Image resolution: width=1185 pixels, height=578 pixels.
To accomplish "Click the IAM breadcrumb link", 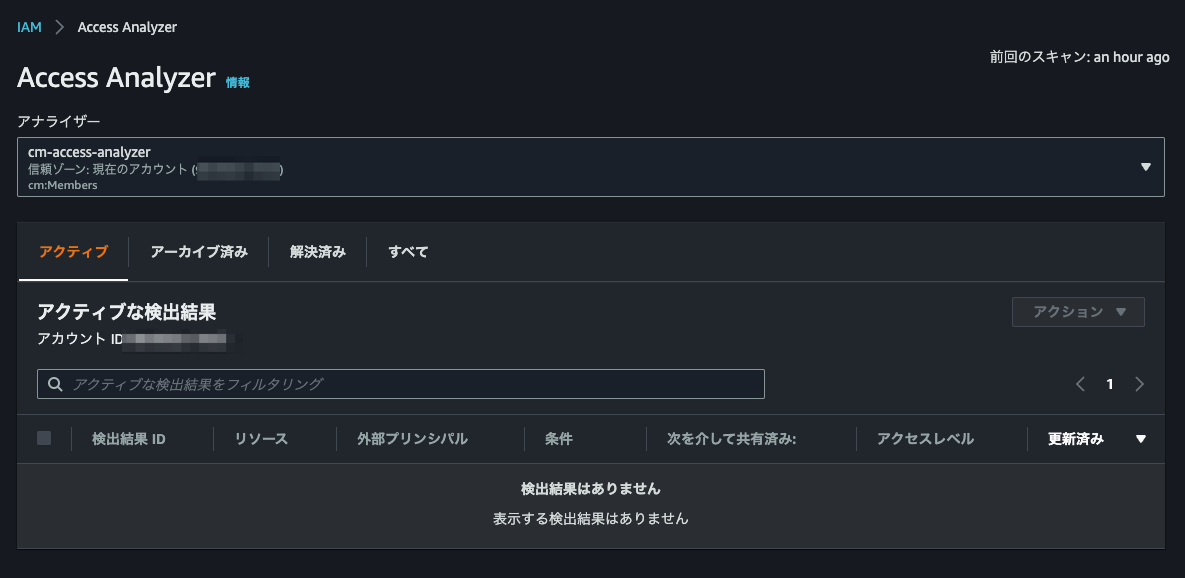I will tap(29, 27).
